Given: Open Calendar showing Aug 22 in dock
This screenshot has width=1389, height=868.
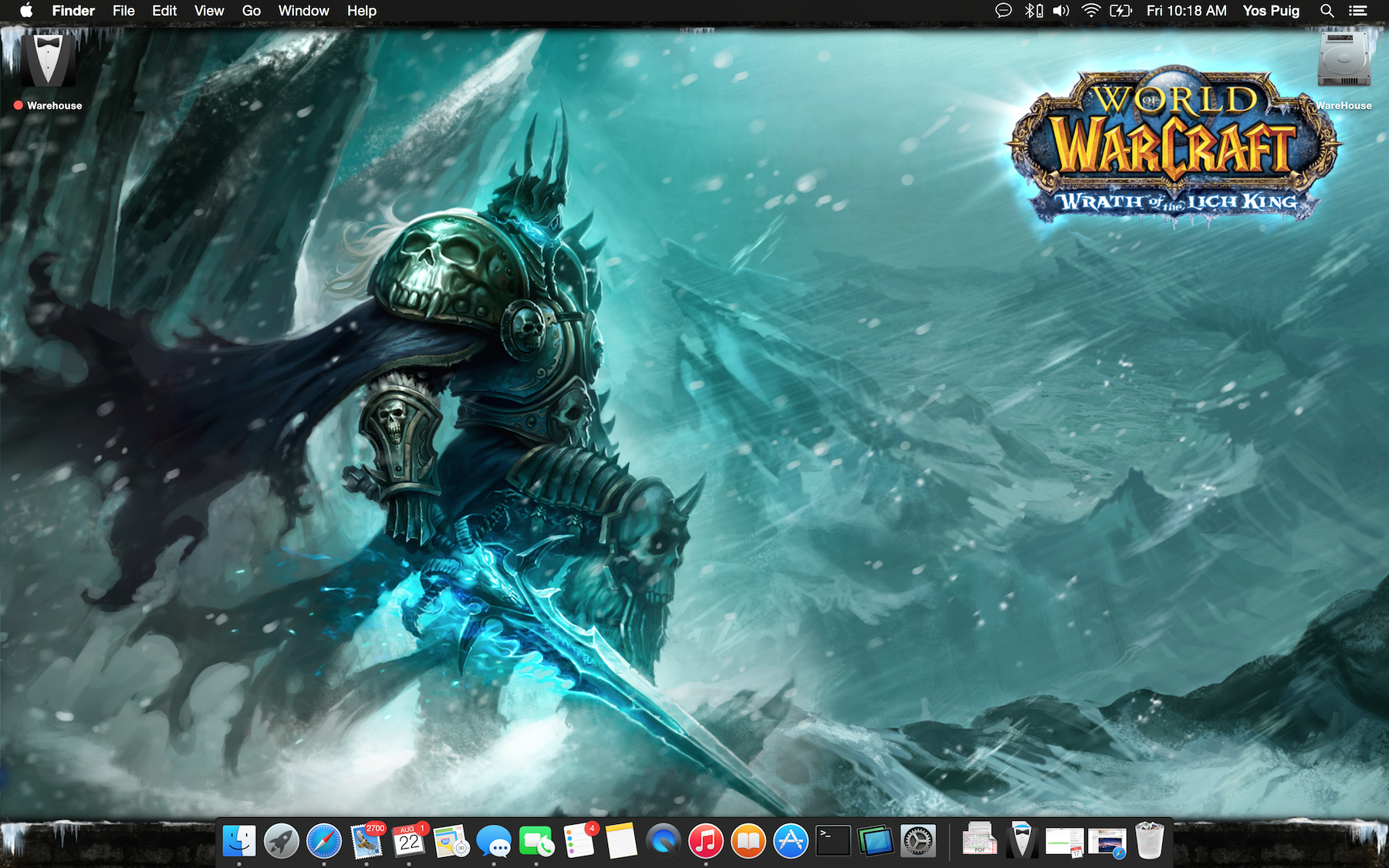Looking at the screenshot, I should (410, 840).
